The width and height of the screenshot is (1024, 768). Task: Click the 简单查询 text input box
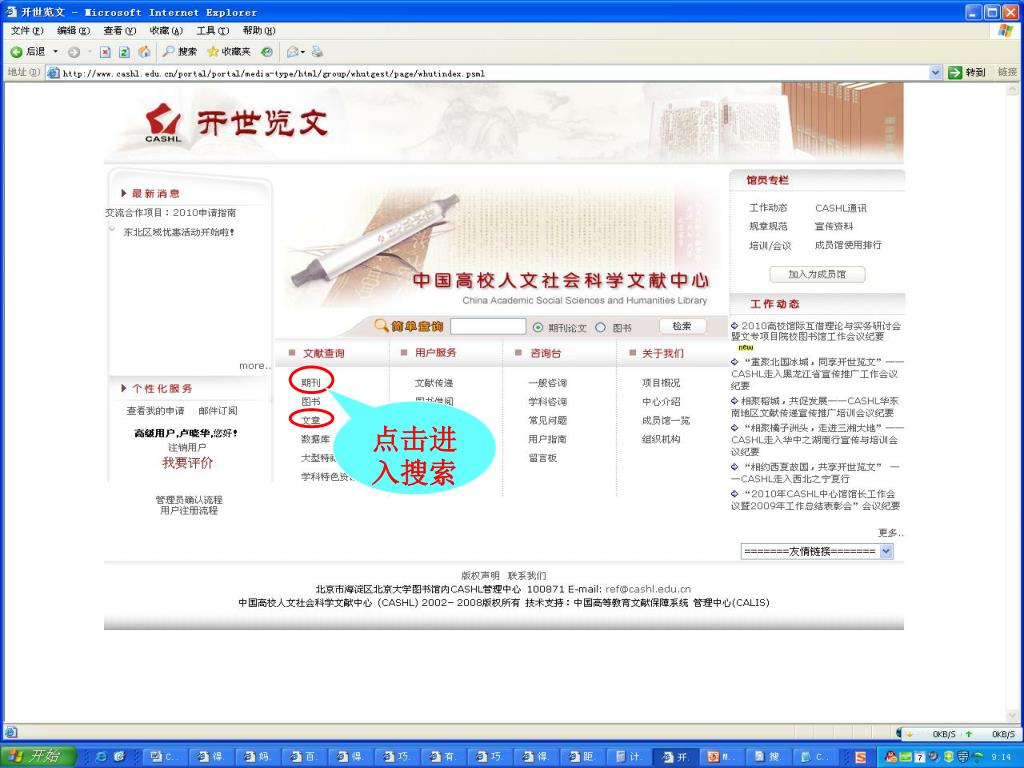pyautogui.click(x=488, y=326)
